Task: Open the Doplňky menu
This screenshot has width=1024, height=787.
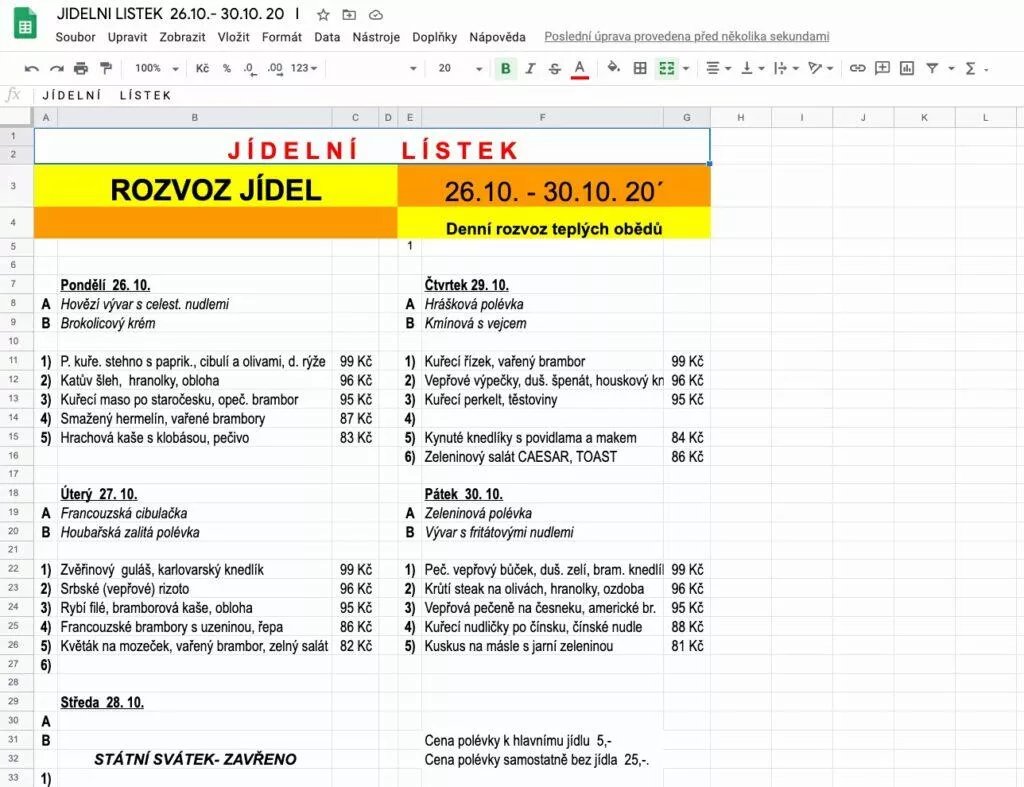Action: coord(434,37)
